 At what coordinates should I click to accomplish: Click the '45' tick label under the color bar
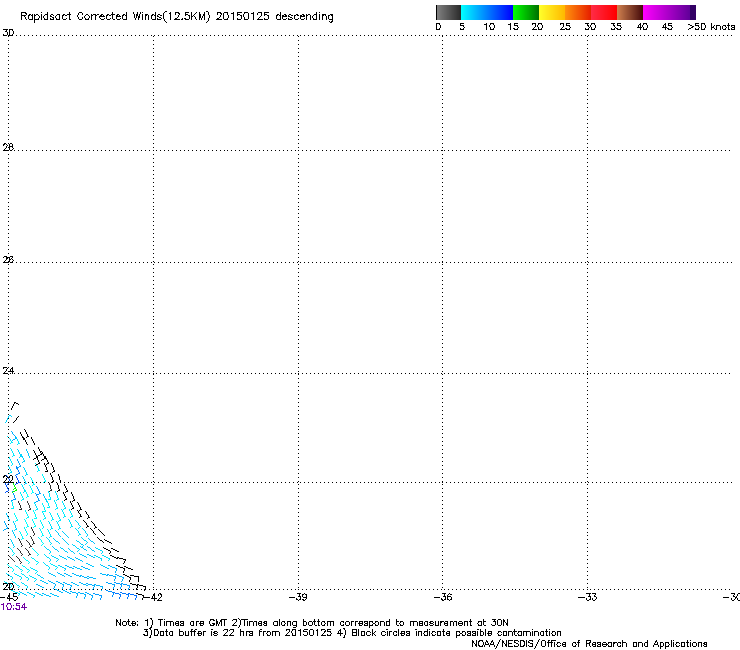[x=667, y=27]
